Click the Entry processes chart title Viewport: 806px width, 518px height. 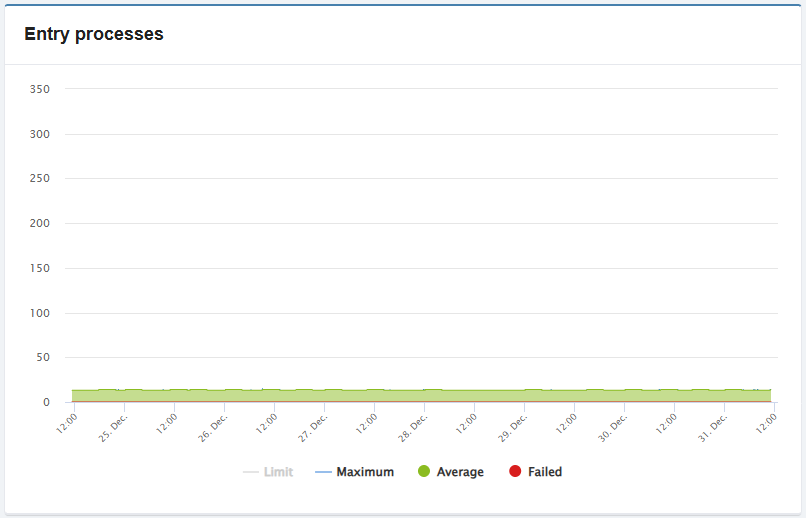point(94,34)
